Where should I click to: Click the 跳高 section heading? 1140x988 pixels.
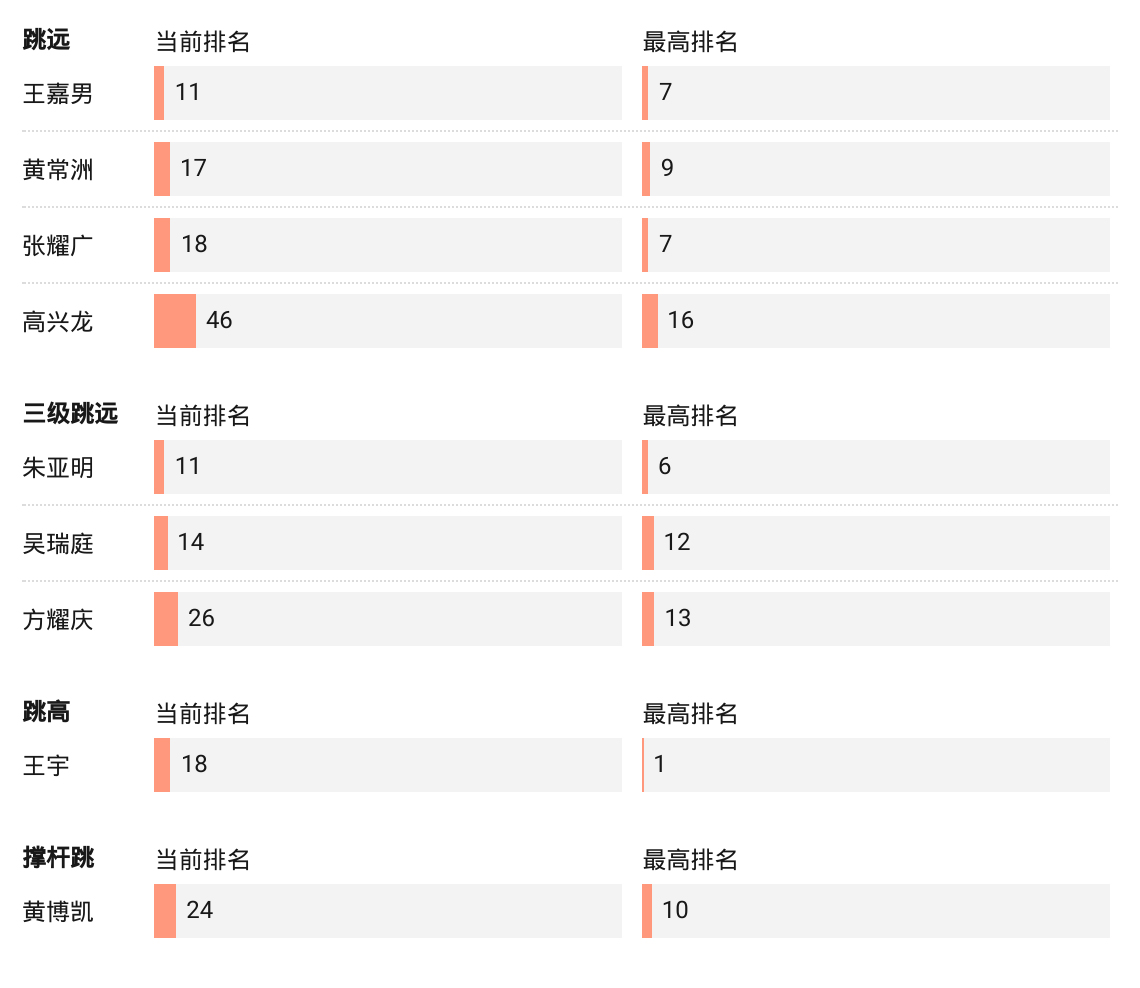pyautogui.click(x=46, y=711)
